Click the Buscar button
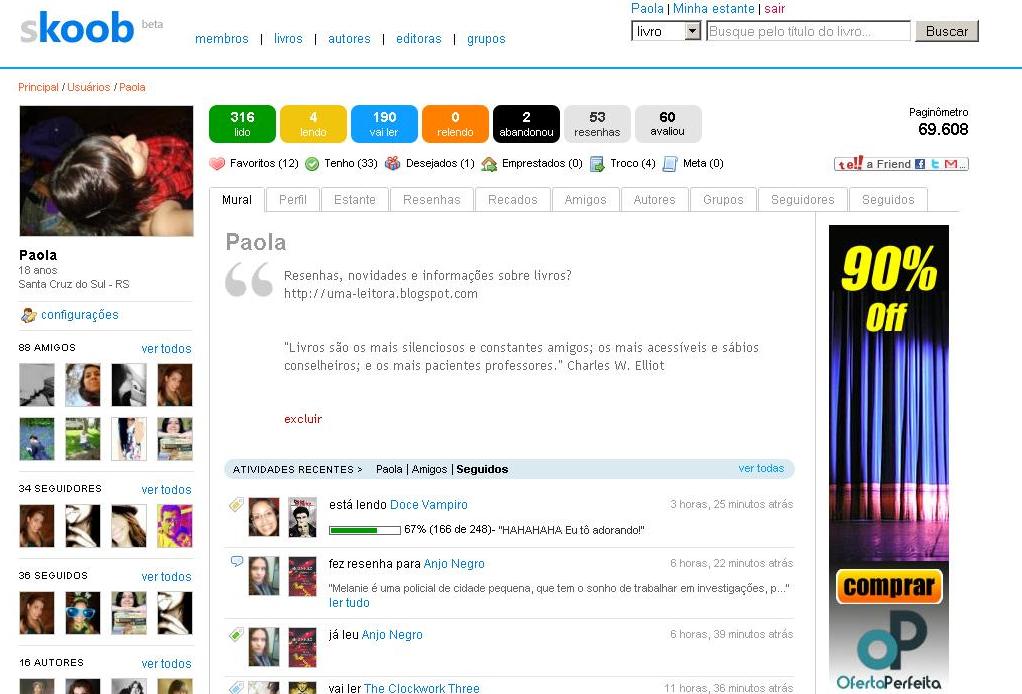 coord(945,31)
